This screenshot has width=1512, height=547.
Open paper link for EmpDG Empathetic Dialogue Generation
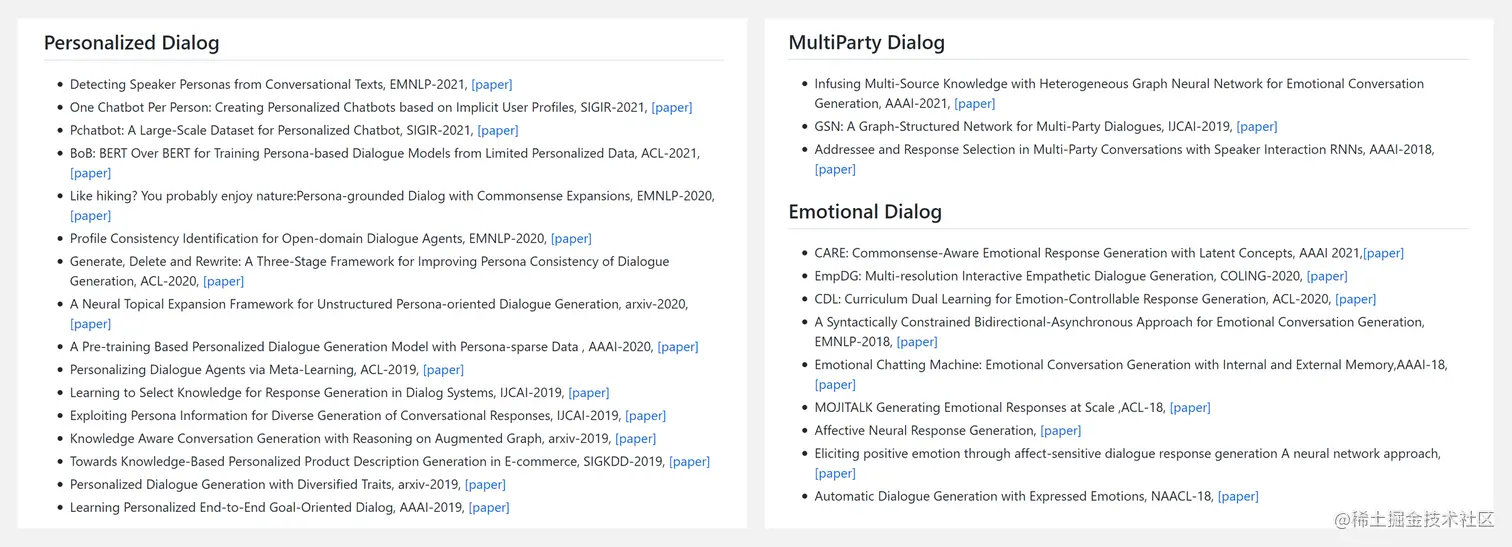pos(1327,277)
